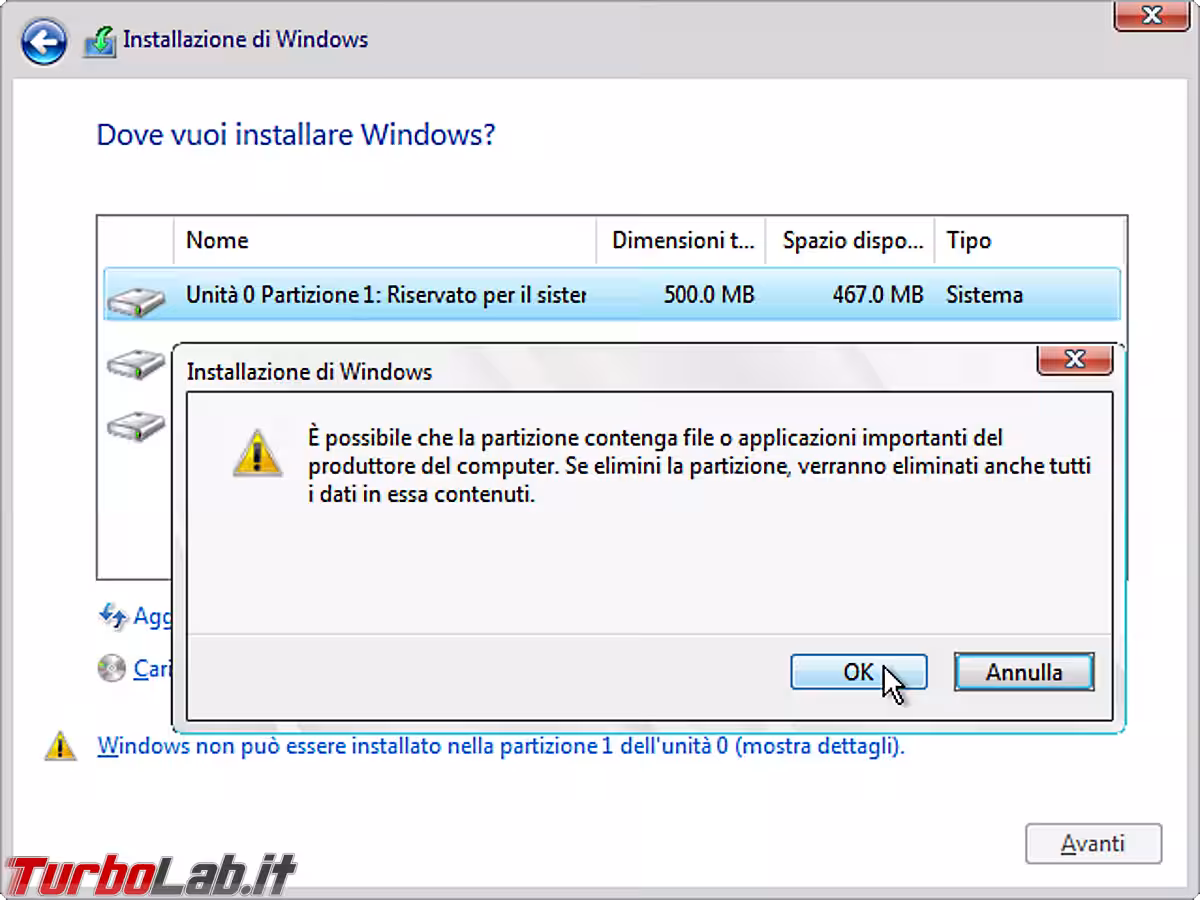Sort by the Dimensioni totali column header
Viewport: 1200px width, 900px height.
coord(682,241)
